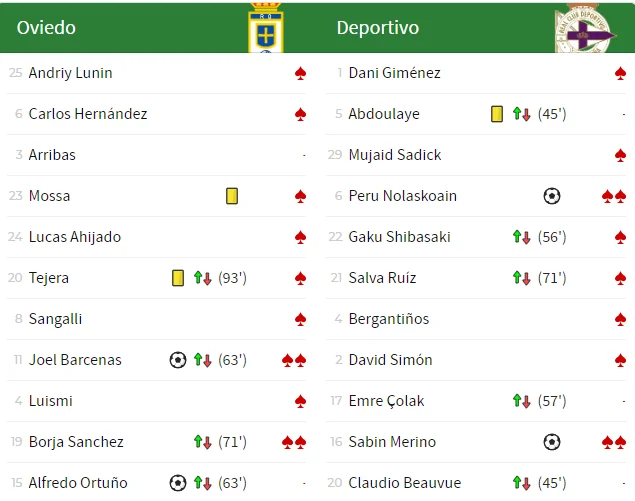Click Claudio Beauvue's player name
Screen dimensions: 635x501
coord(402,483)
